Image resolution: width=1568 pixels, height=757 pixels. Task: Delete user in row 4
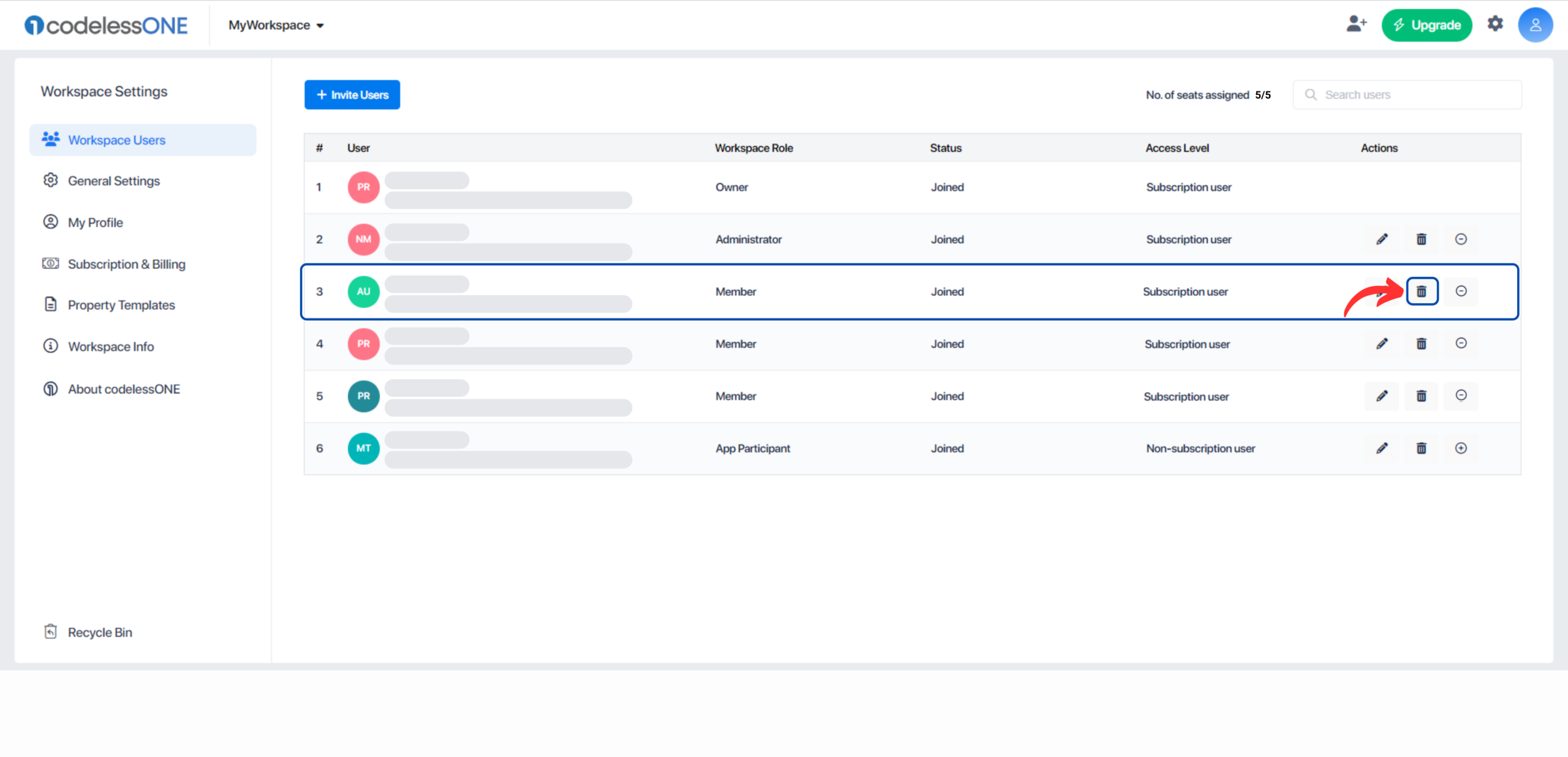[x=1421, y=344]
